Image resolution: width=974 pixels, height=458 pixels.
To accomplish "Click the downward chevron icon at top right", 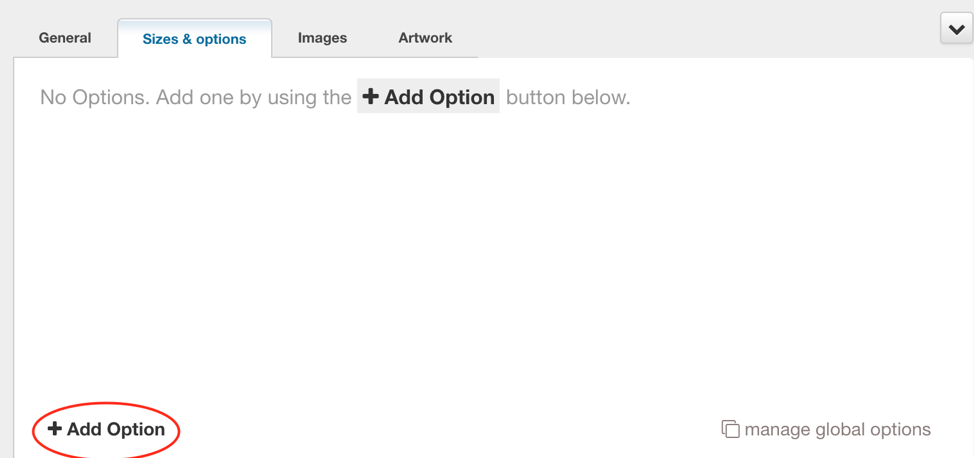I will pos(957,29).
